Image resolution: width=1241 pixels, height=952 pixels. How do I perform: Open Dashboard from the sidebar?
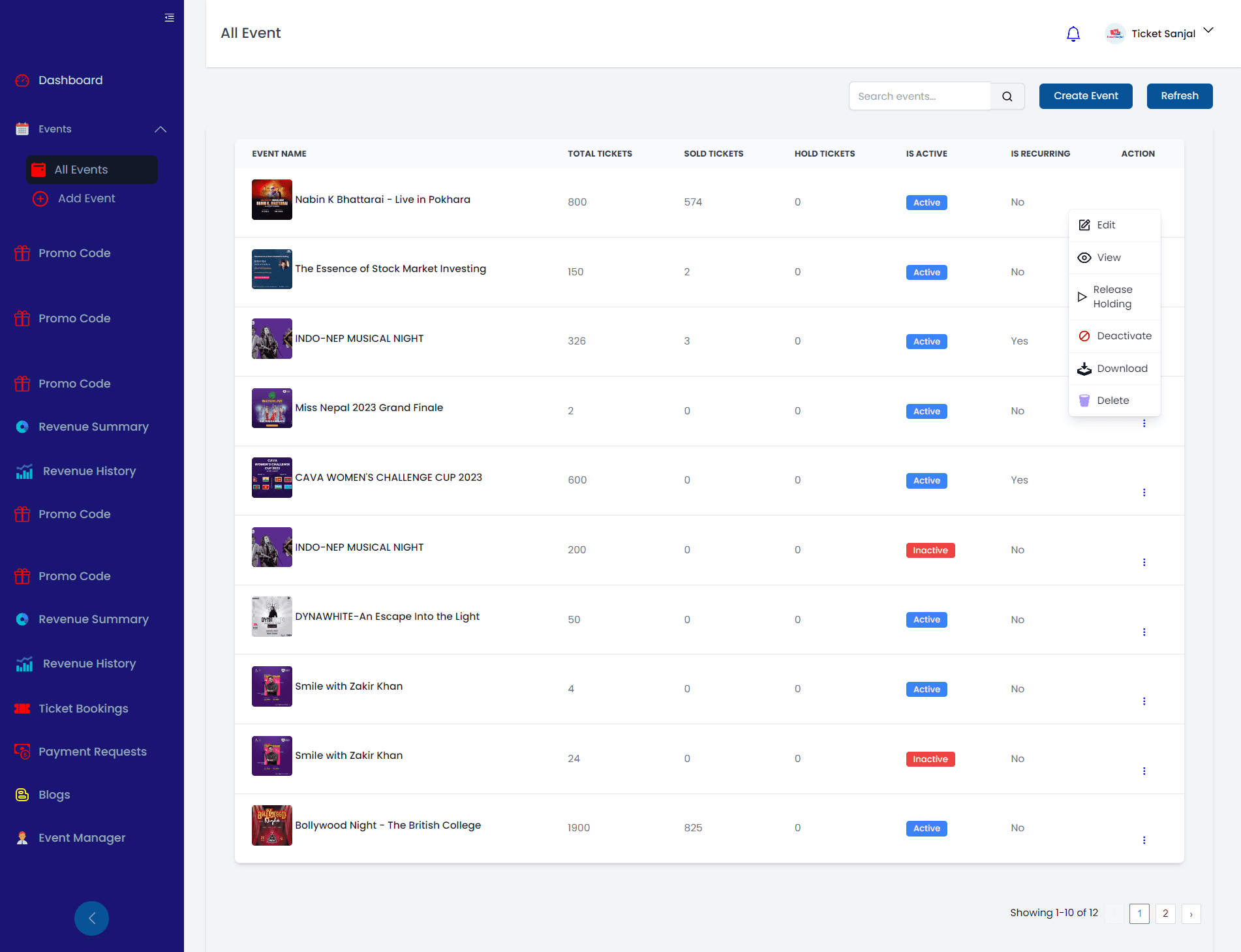click(x=70, y=80)
